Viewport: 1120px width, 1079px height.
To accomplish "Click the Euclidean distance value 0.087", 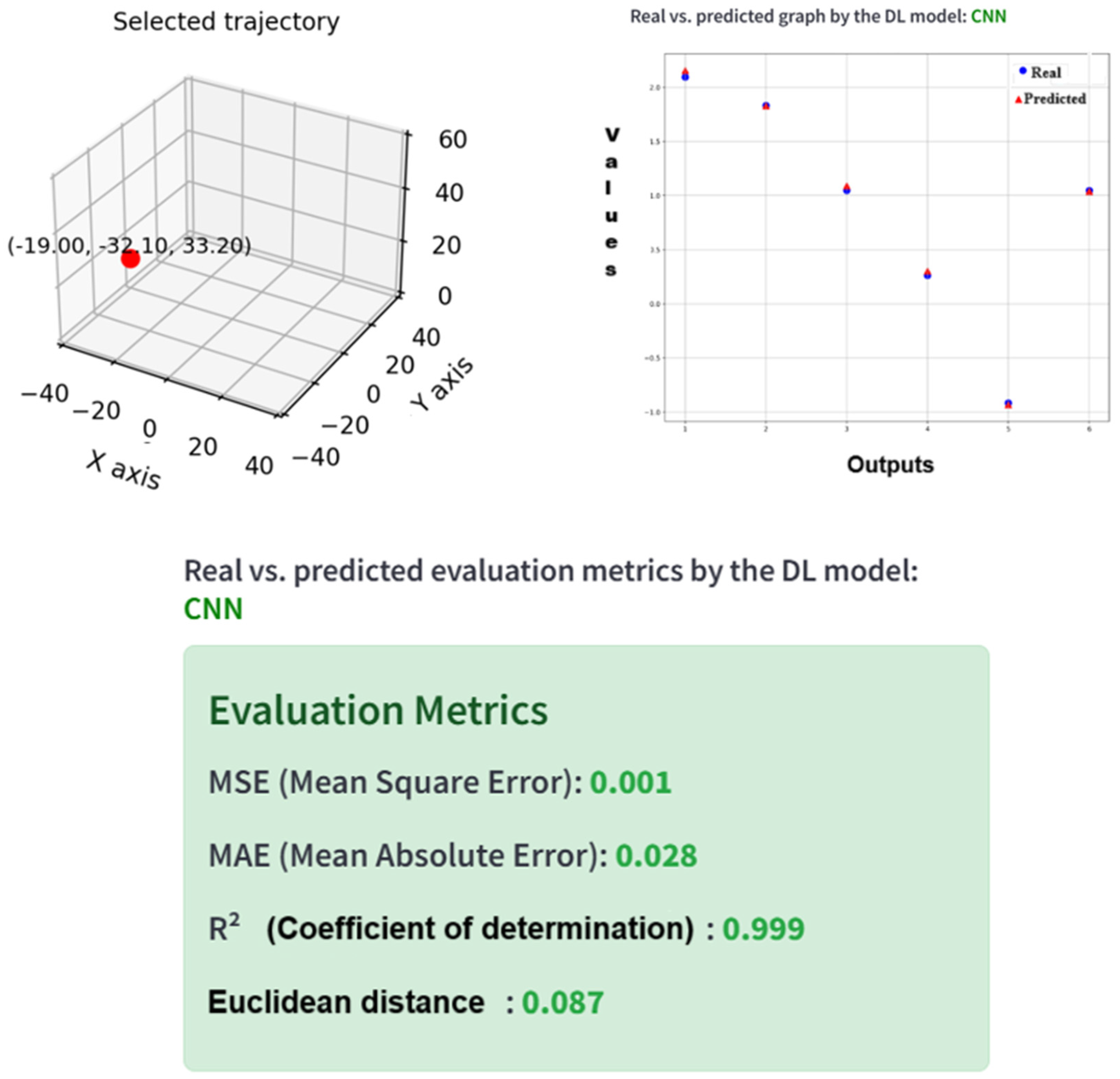I will coord(562,1003).
